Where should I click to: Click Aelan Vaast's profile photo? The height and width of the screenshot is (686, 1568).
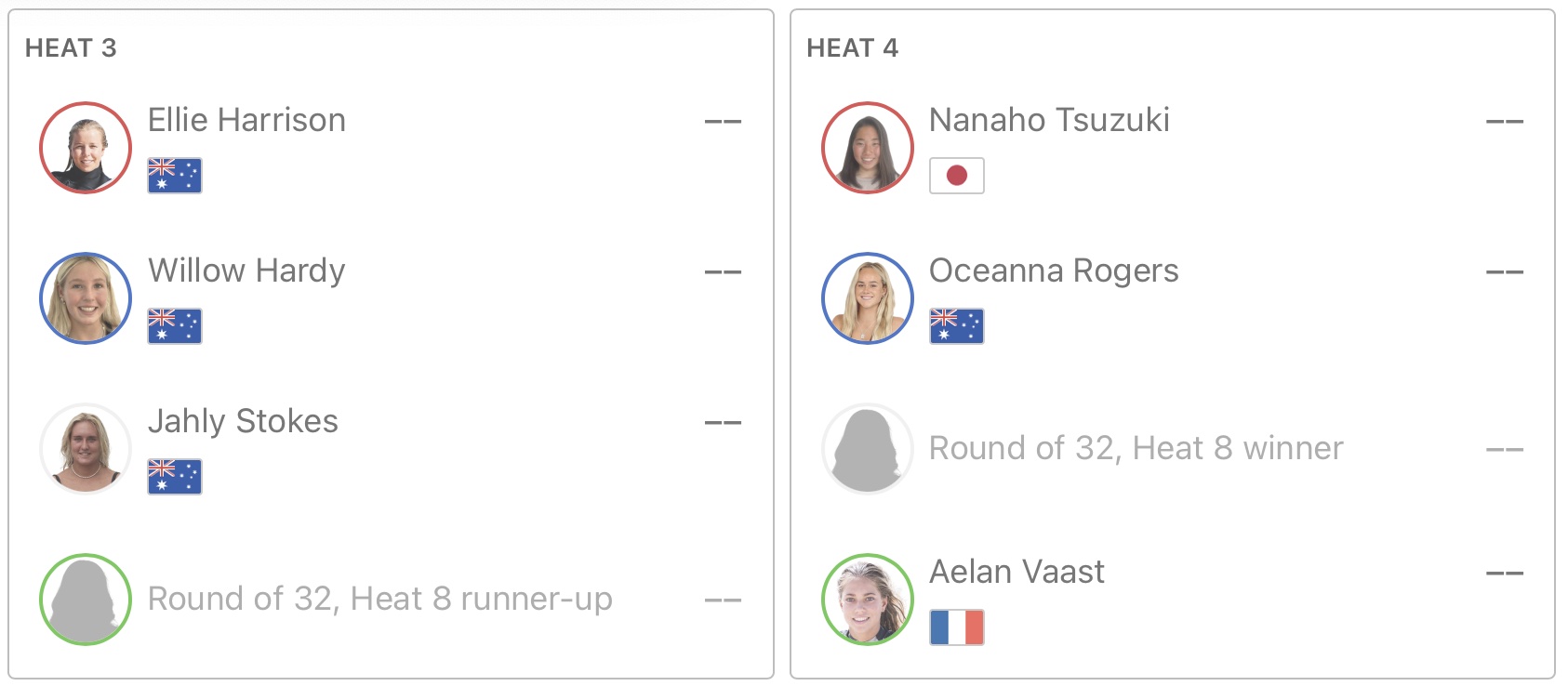(868, 600)
